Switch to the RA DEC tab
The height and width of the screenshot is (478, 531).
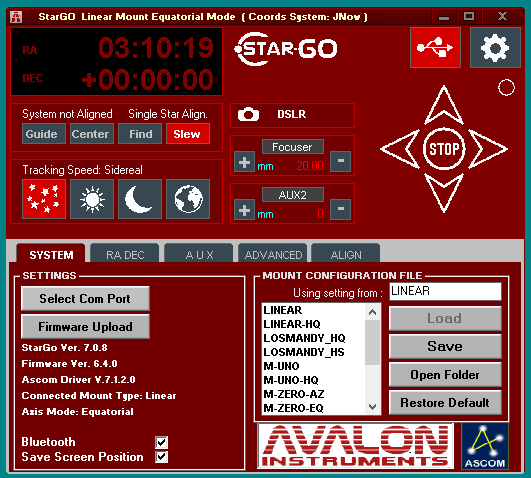tap(125, 254)
